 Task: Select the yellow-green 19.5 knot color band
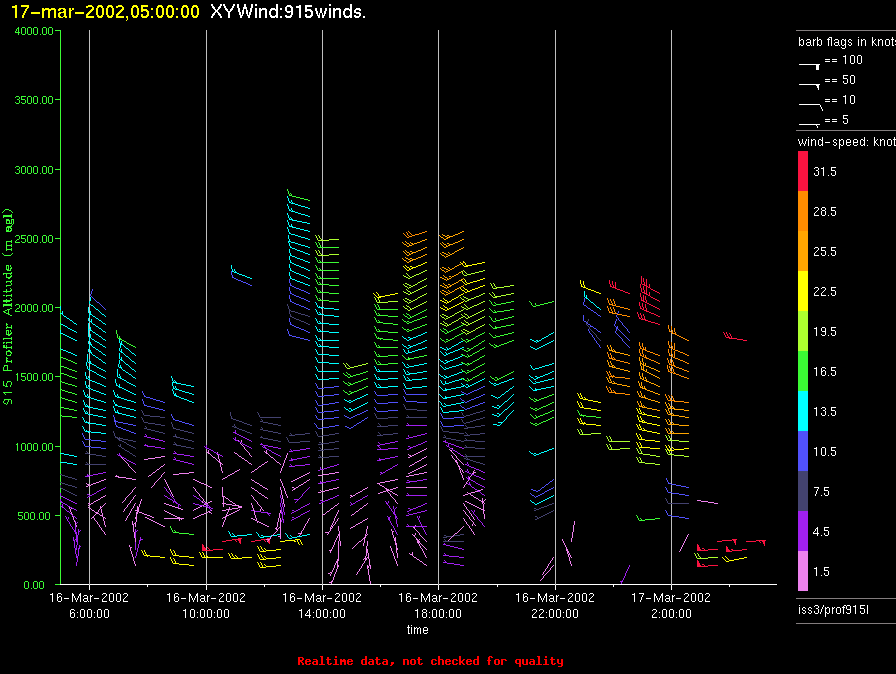803,331
